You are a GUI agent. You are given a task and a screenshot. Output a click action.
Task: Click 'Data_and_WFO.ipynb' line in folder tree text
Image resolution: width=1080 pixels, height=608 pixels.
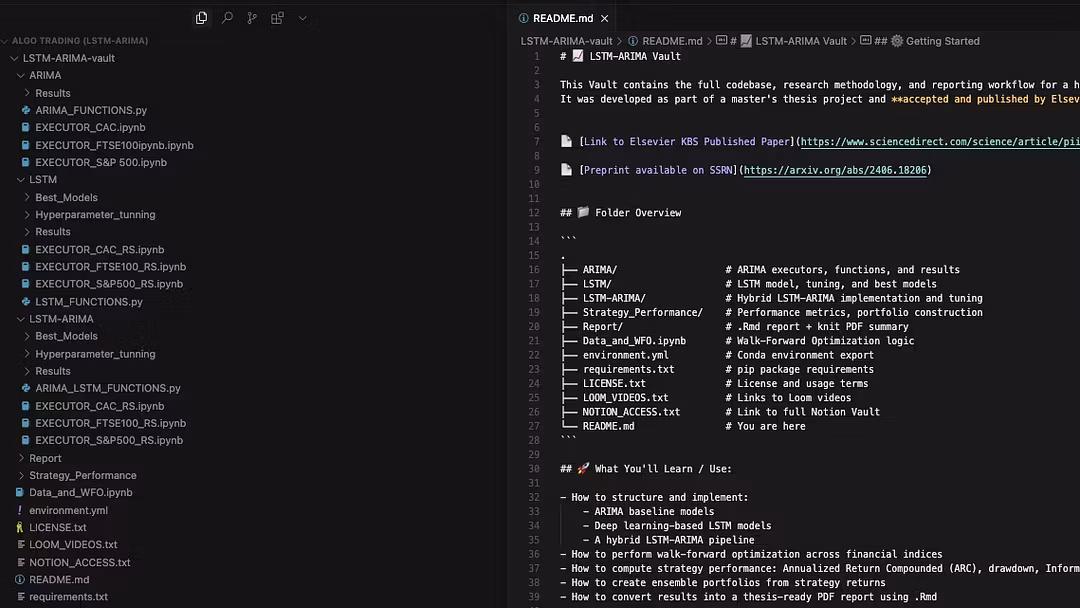[x=634, y=341]
